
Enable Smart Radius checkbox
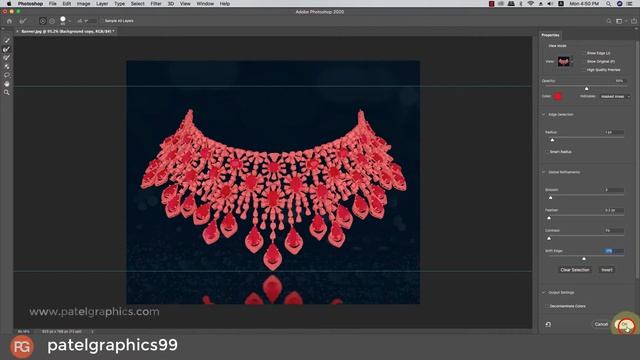pyautogui.click(x=547, y=152)
